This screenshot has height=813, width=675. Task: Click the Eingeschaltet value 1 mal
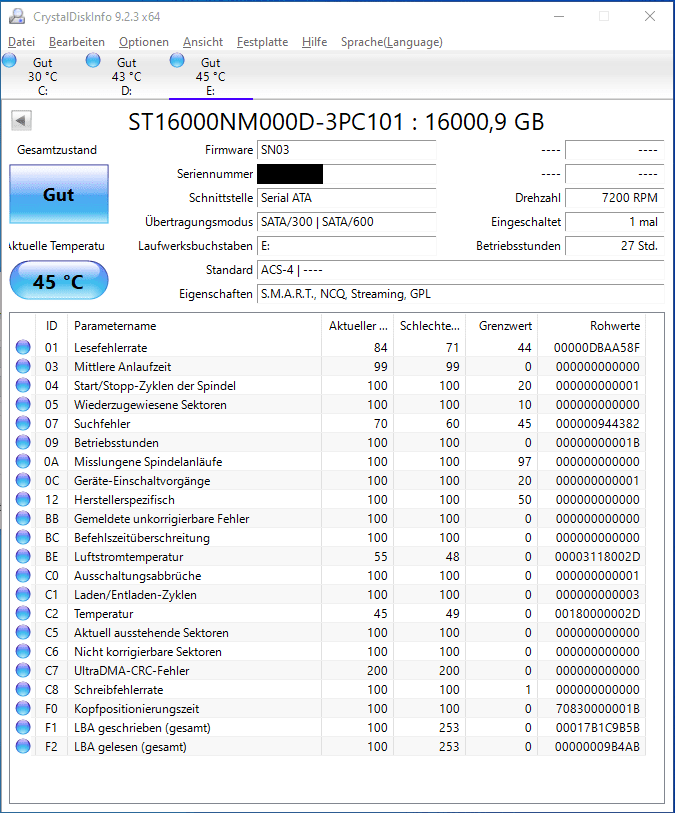click(x=614, y=222)
